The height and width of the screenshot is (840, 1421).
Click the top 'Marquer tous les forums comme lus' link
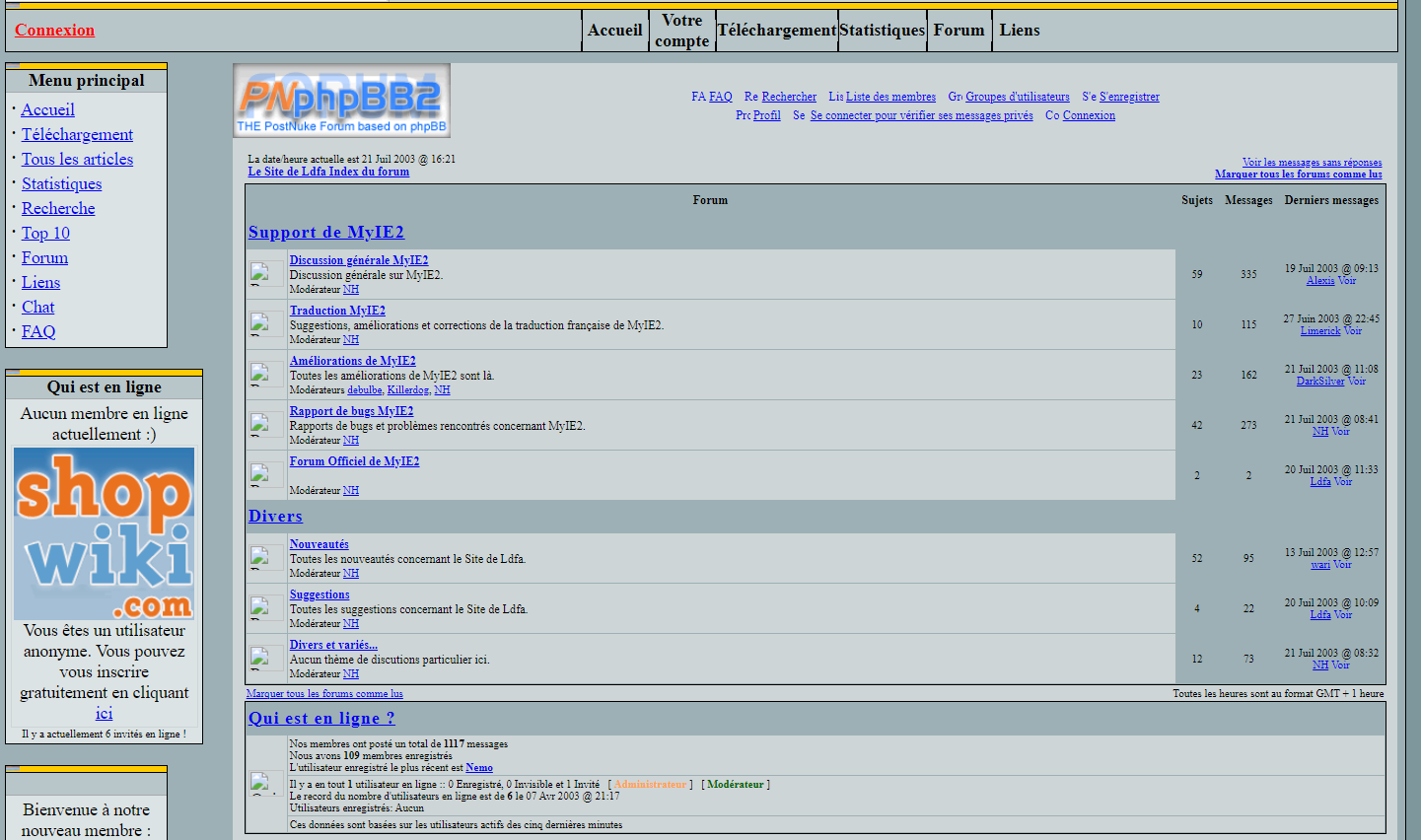tap(1299, 175)
